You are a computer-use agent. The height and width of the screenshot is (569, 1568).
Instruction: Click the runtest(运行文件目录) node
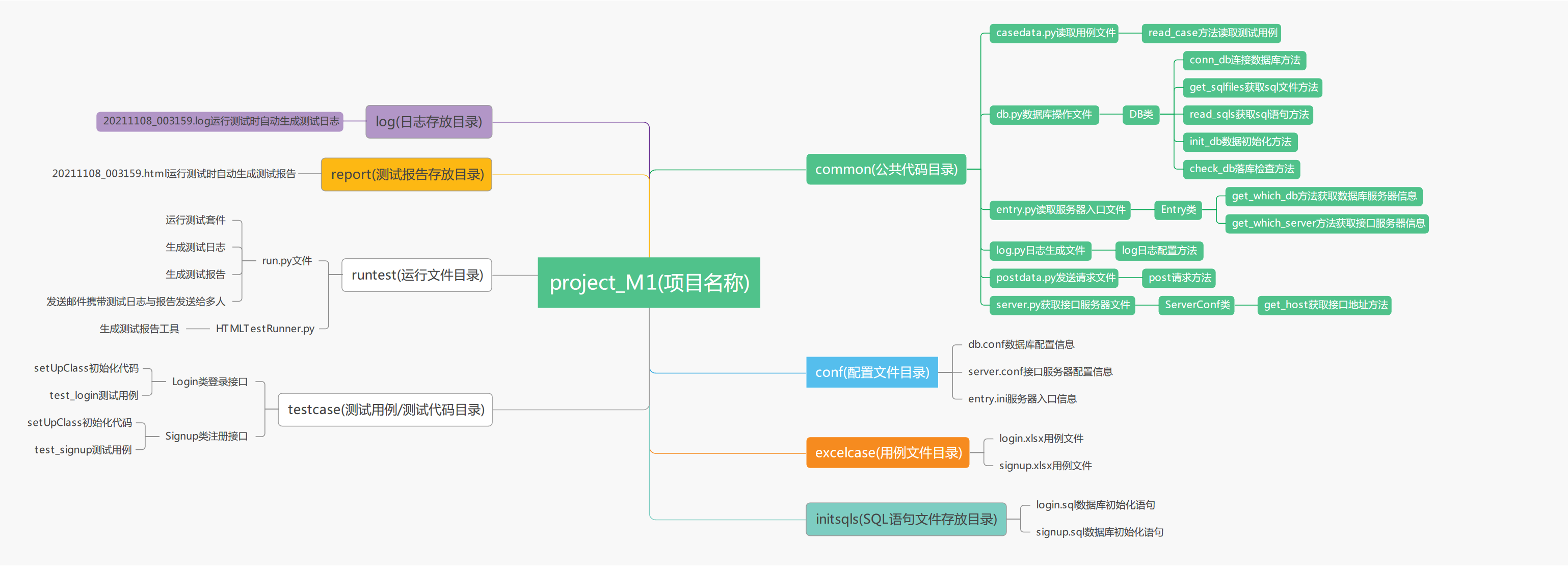coord(417,275)
